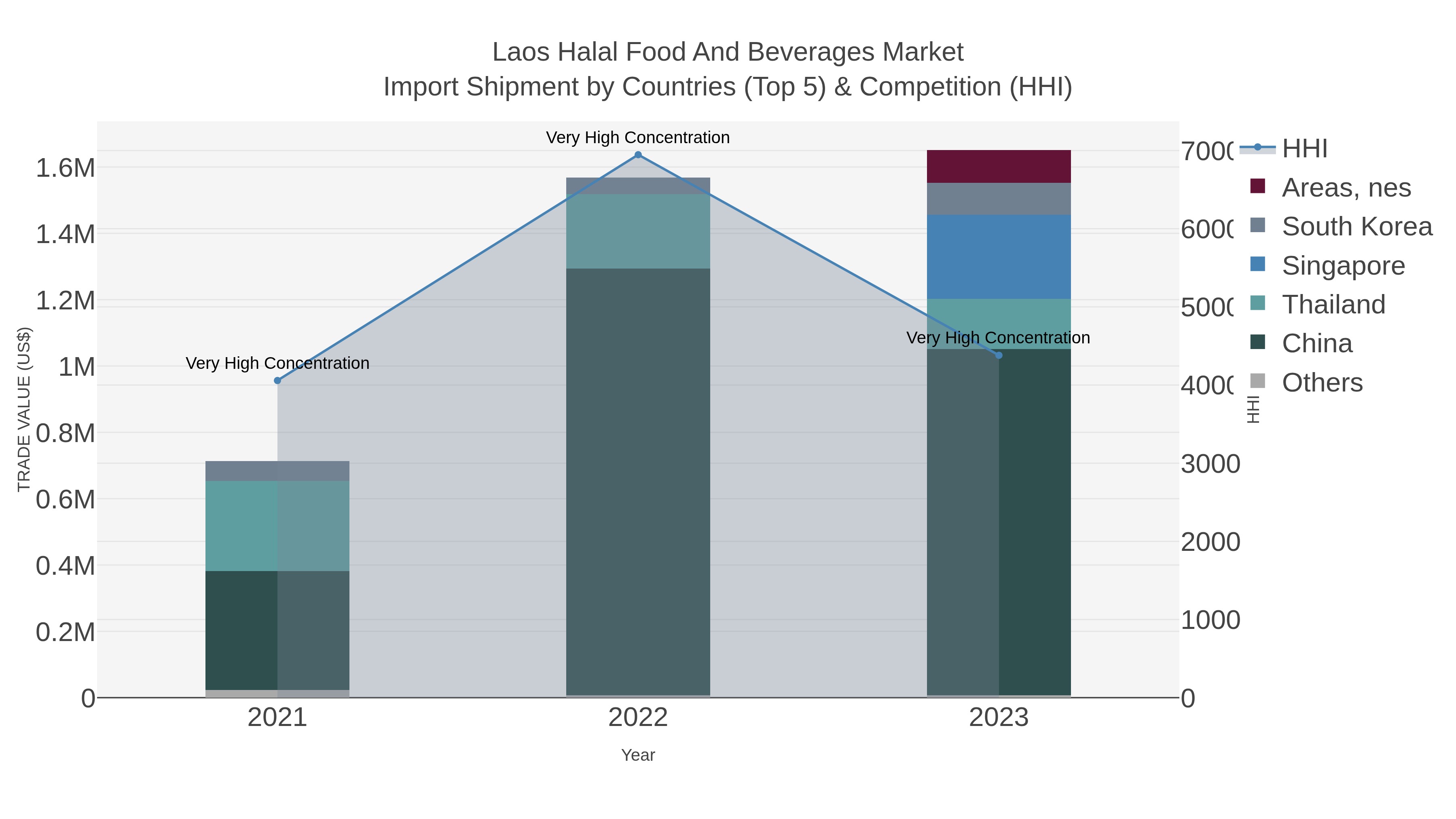The image size is (1456, 819).
Task: Click the 2021 South Korea bar segment
Action: click(x=277, y=472)
